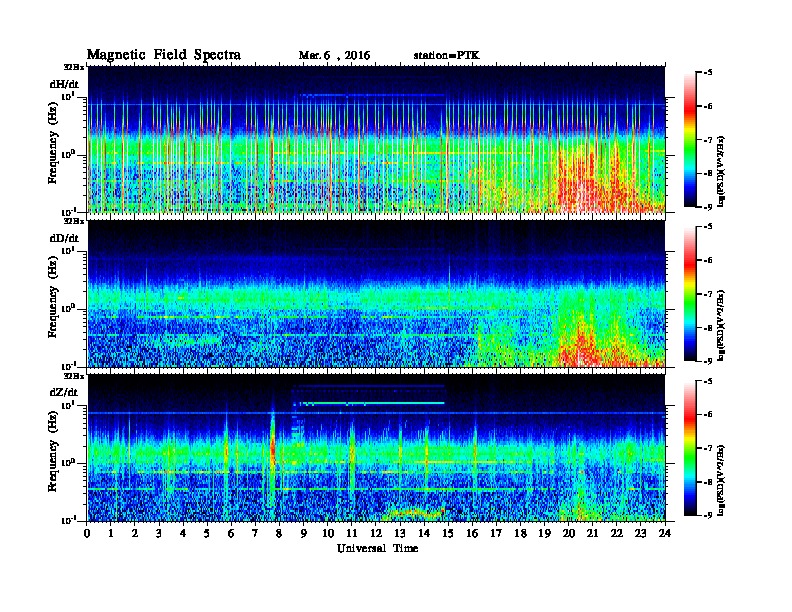792x612 pixels.
Task: Click hour tick label "7" on time axis
Action: click(x=255, y=534)
